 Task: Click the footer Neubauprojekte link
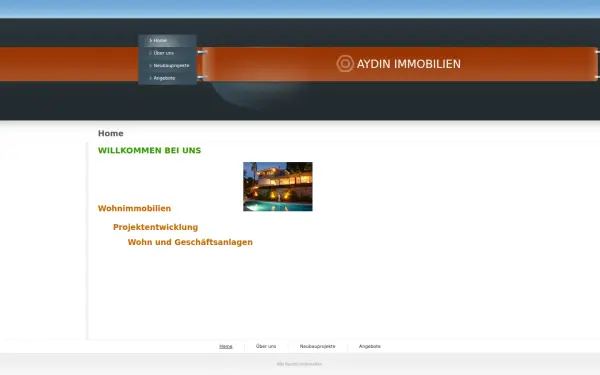pyautogui.click(x=318, y=346)
